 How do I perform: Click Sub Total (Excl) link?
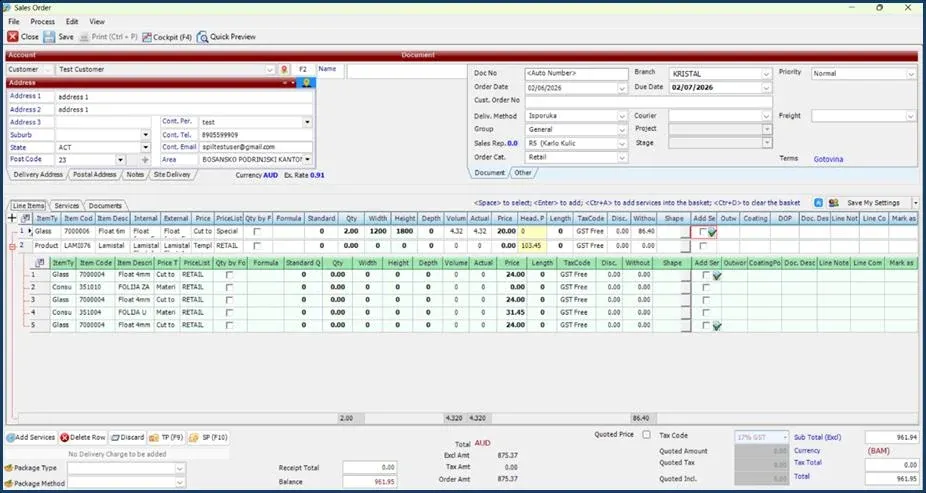817,438
